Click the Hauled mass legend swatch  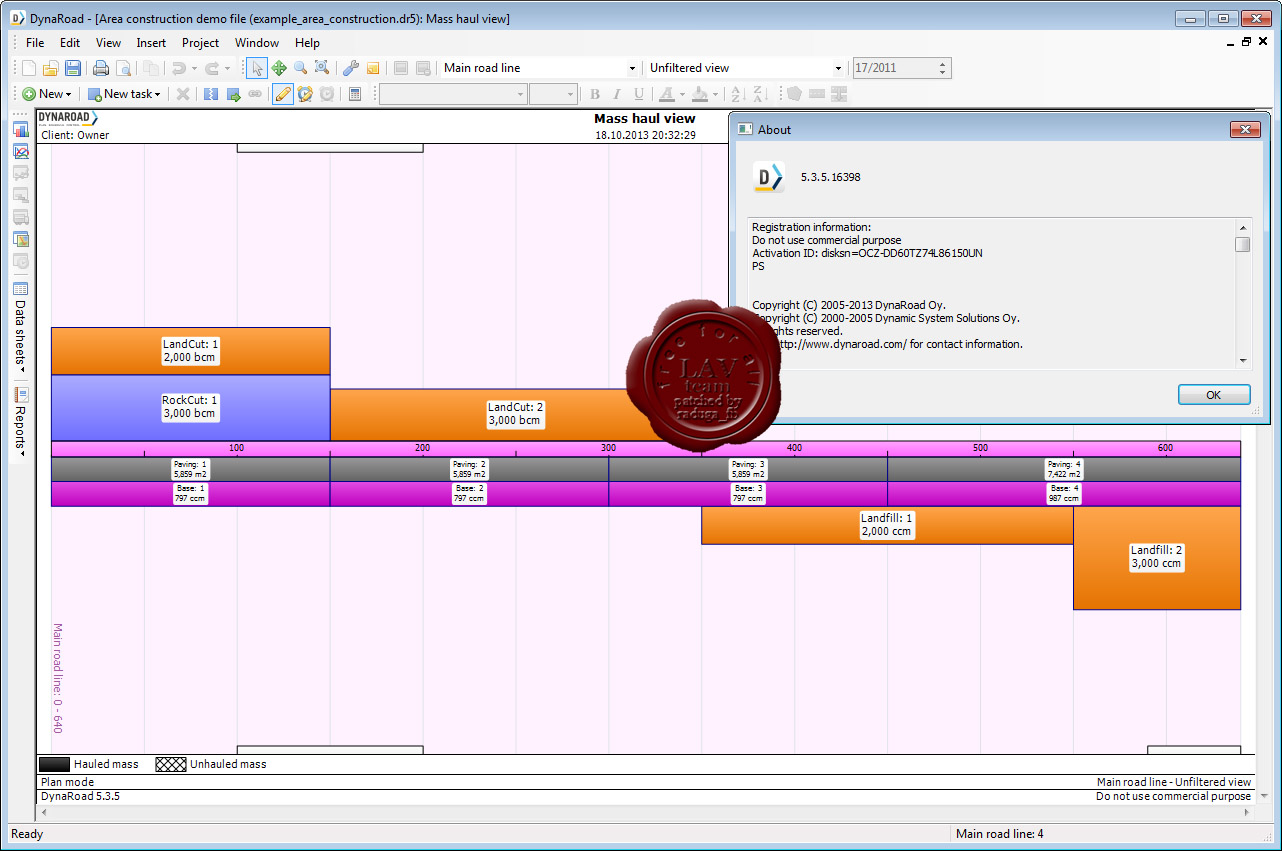55,764
